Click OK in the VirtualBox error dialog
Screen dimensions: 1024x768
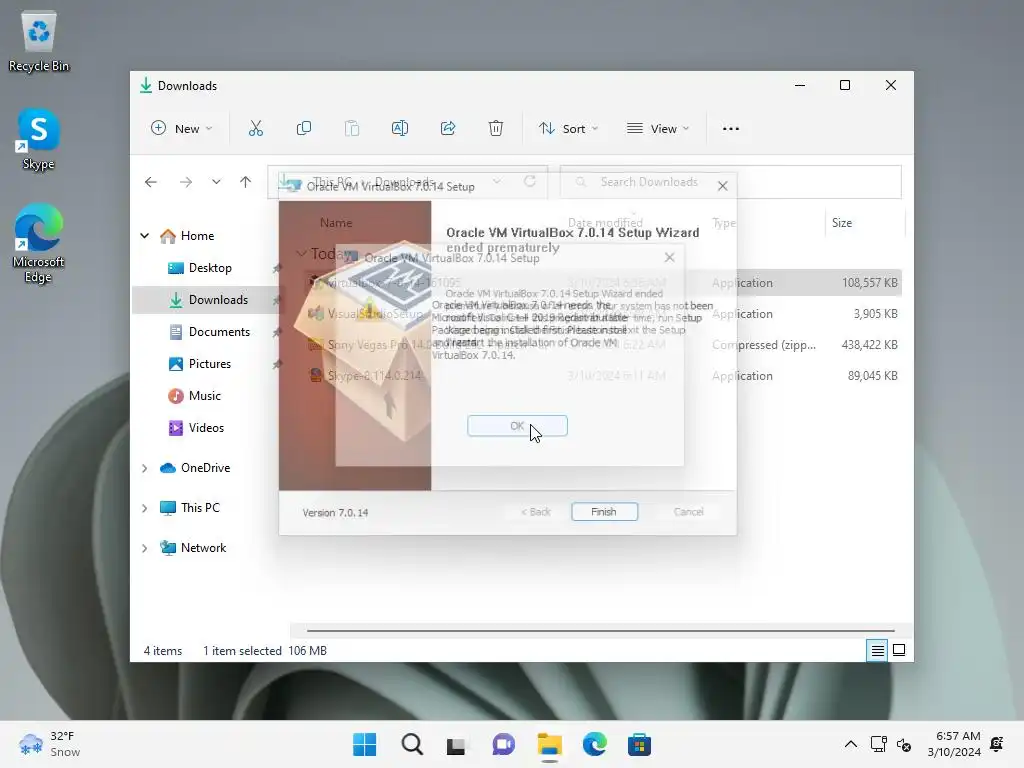tap(517, 426)
